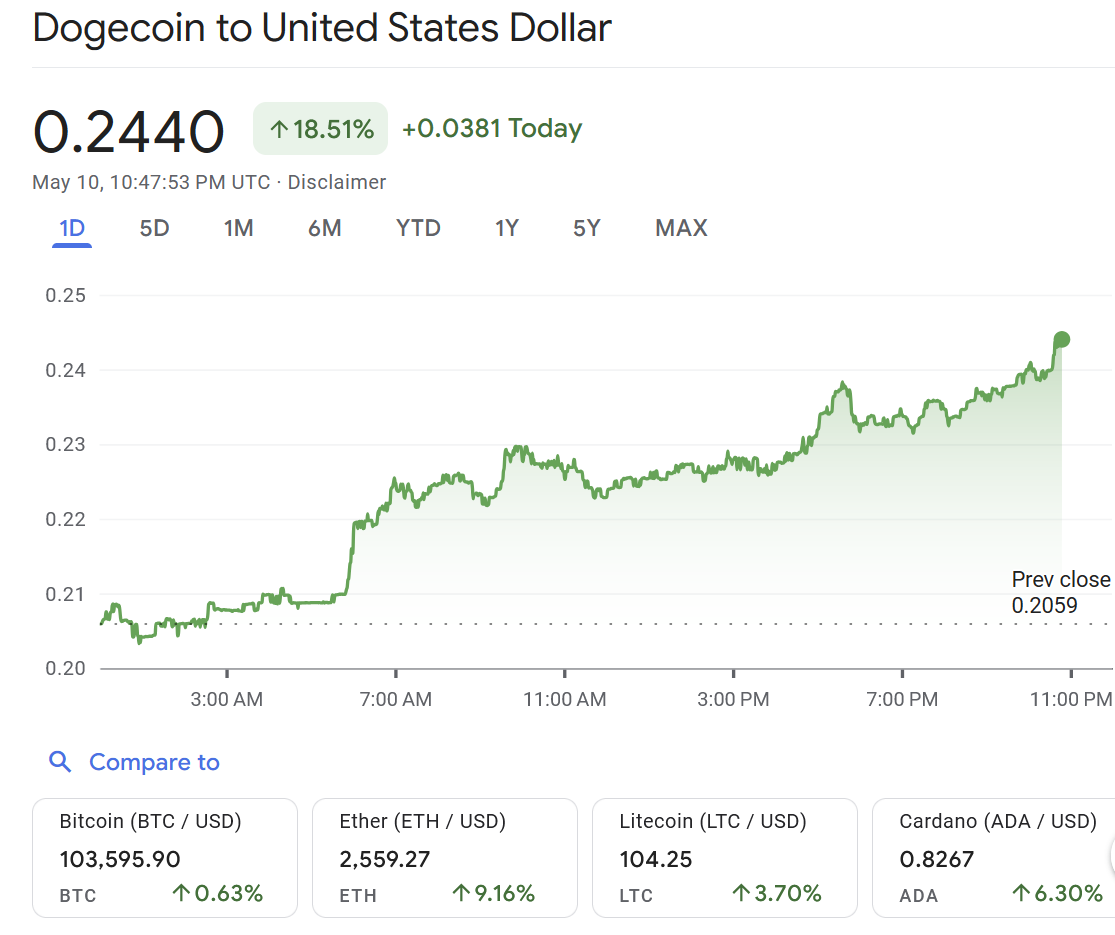The image size is (1115, 935).
Task: Show the 1M chart range
Action: click(x=238, y=229)
